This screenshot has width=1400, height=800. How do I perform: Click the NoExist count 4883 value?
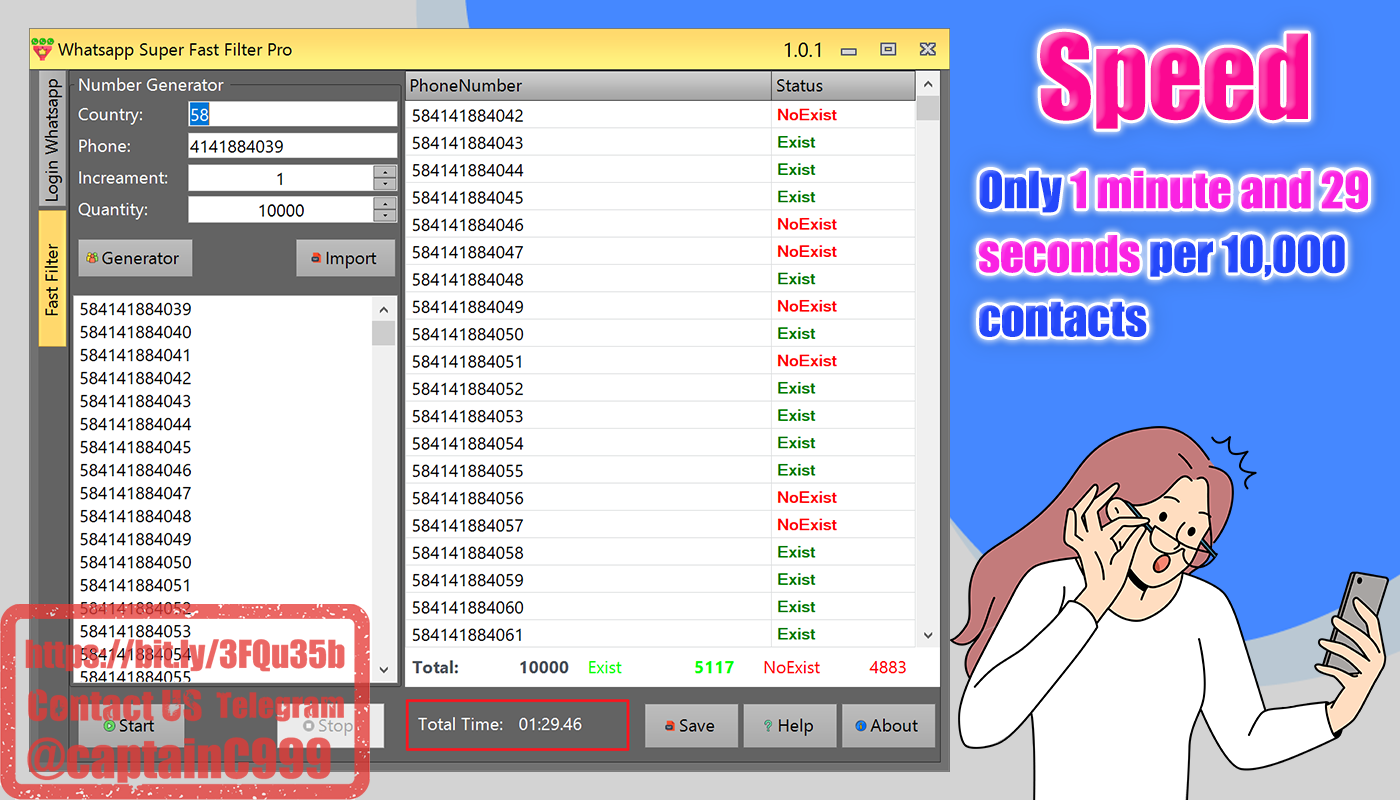point(888,667)
